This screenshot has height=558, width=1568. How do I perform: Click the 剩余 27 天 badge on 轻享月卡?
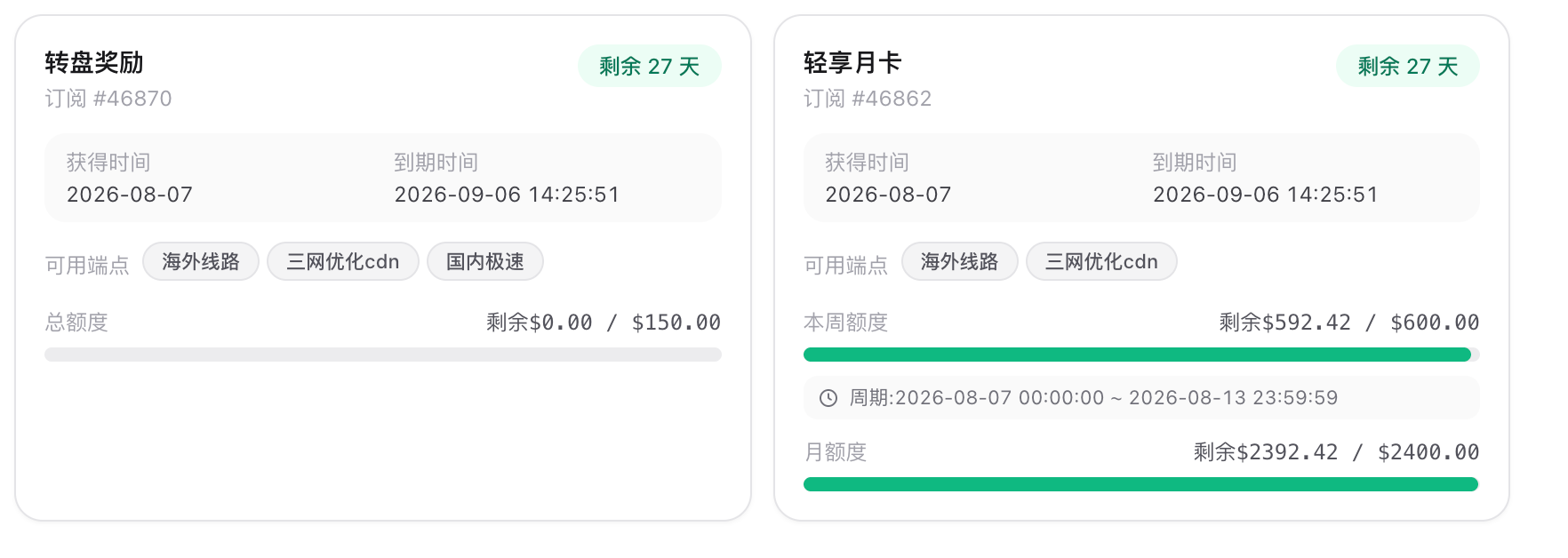point(1408,66)
